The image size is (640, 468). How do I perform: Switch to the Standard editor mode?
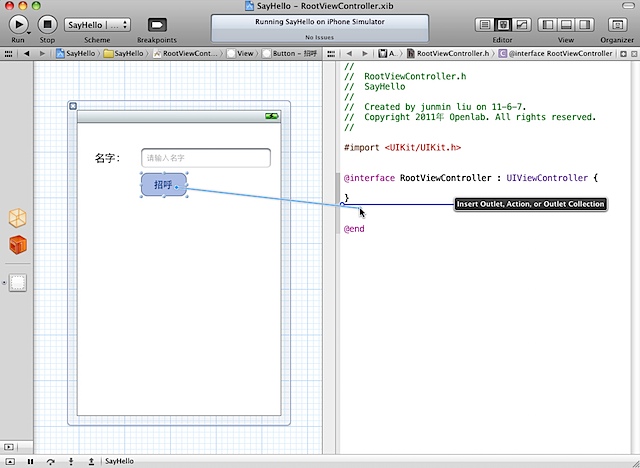pos(485,24)
